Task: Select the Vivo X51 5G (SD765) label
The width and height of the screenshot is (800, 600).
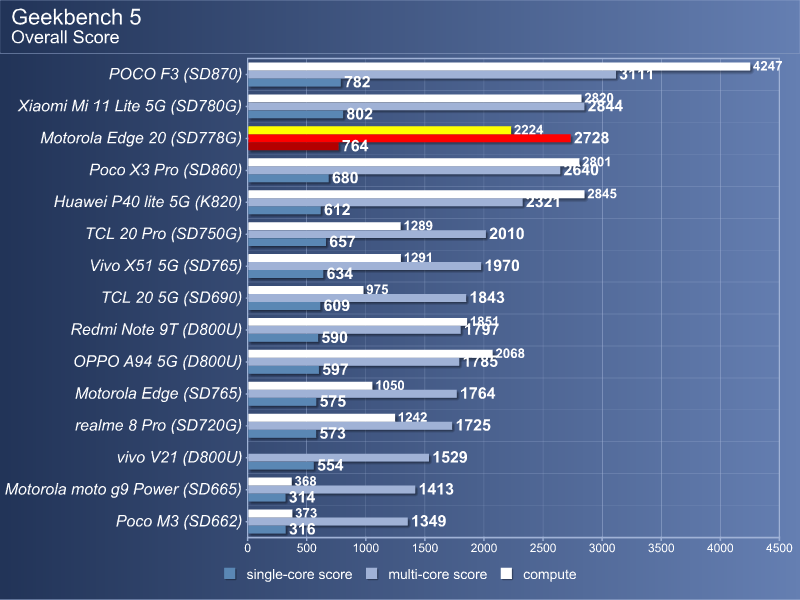Action: [x=166, y=266]
